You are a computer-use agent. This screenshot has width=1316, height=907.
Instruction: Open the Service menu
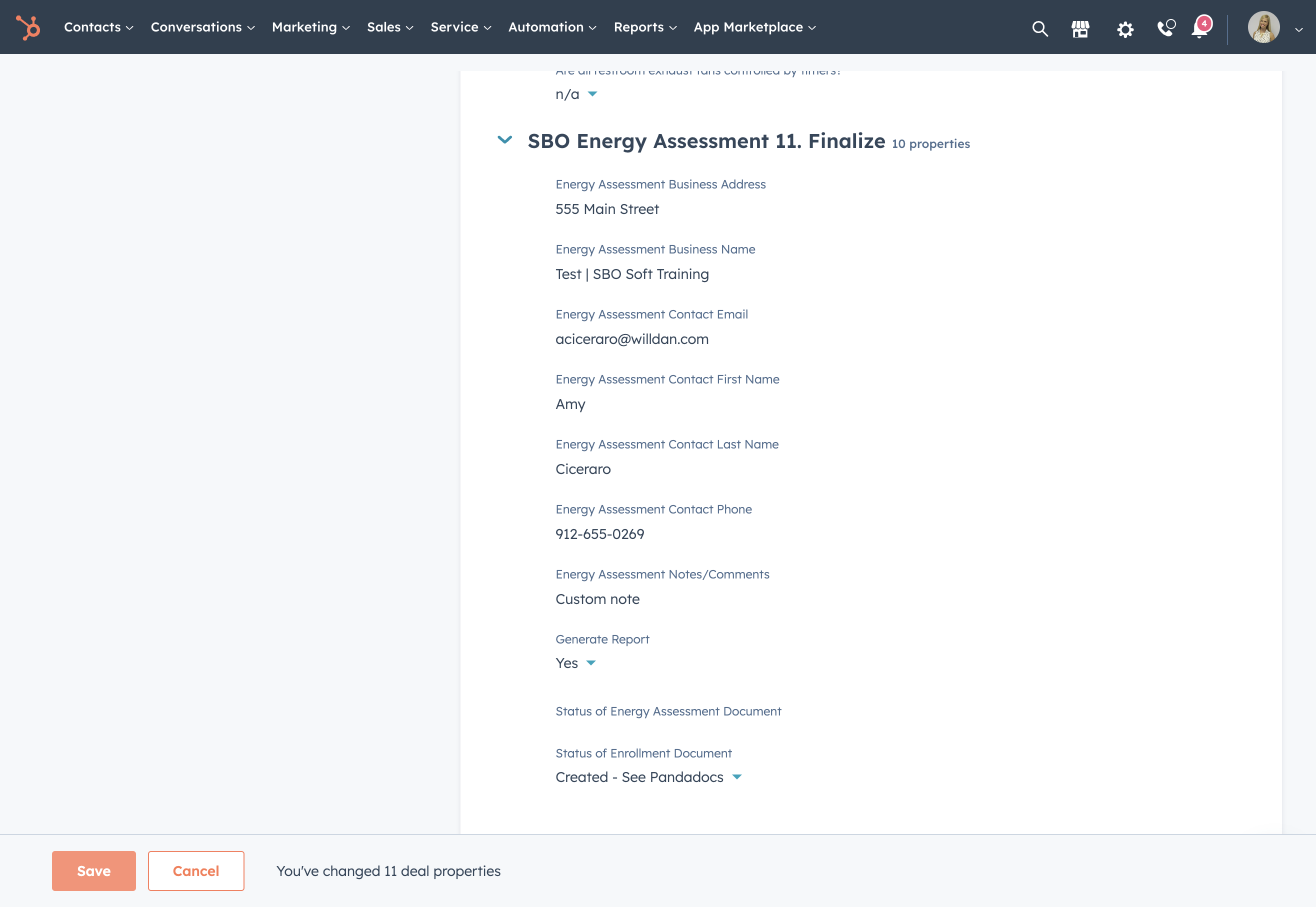point(461,27)
